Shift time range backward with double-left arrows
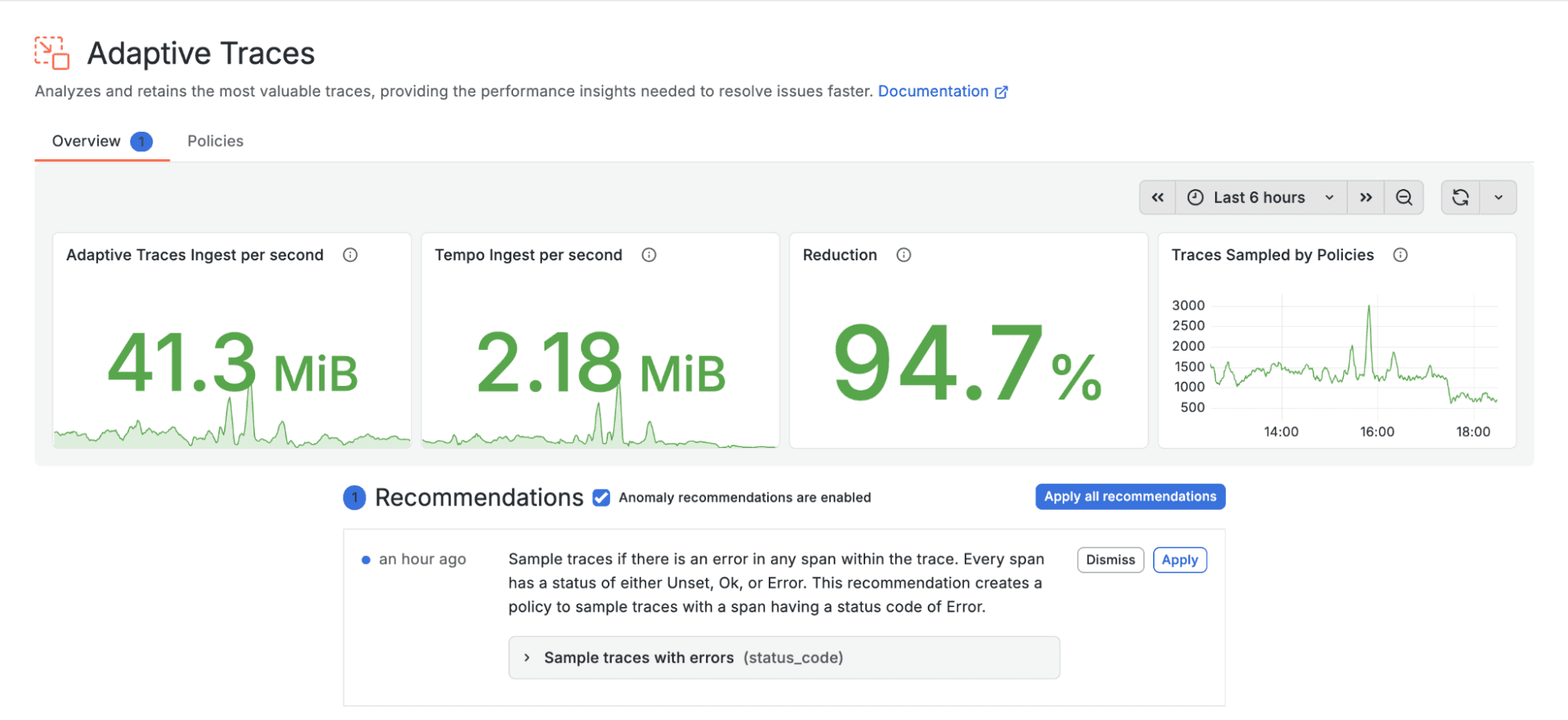 coord(1158,198)
